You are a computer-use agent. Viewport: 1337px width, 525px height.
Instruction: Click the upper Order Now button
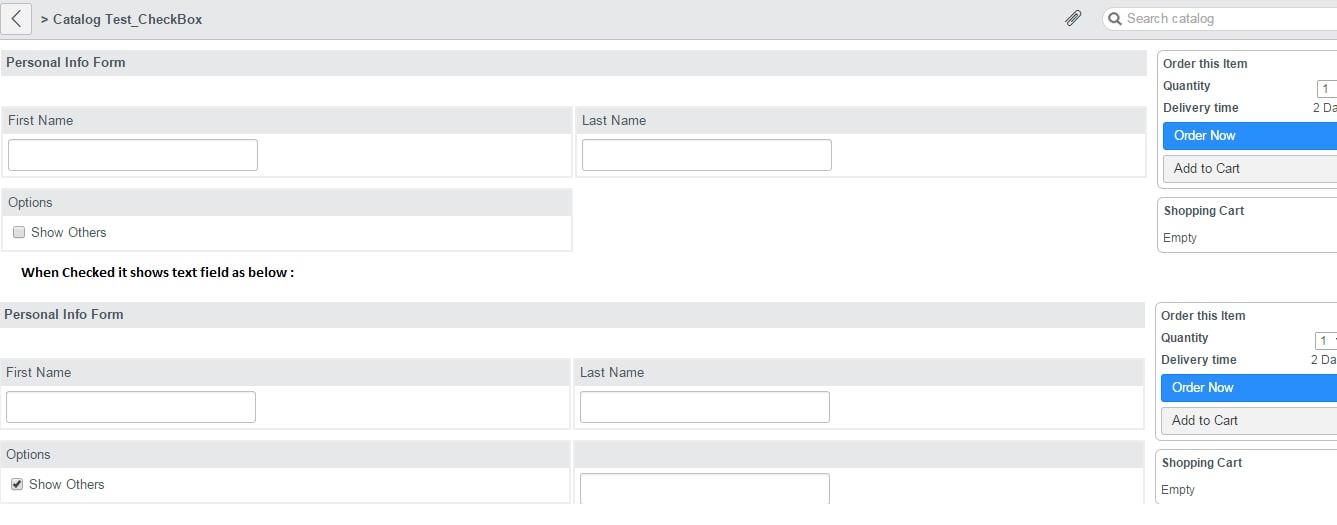coord(1250,135)
